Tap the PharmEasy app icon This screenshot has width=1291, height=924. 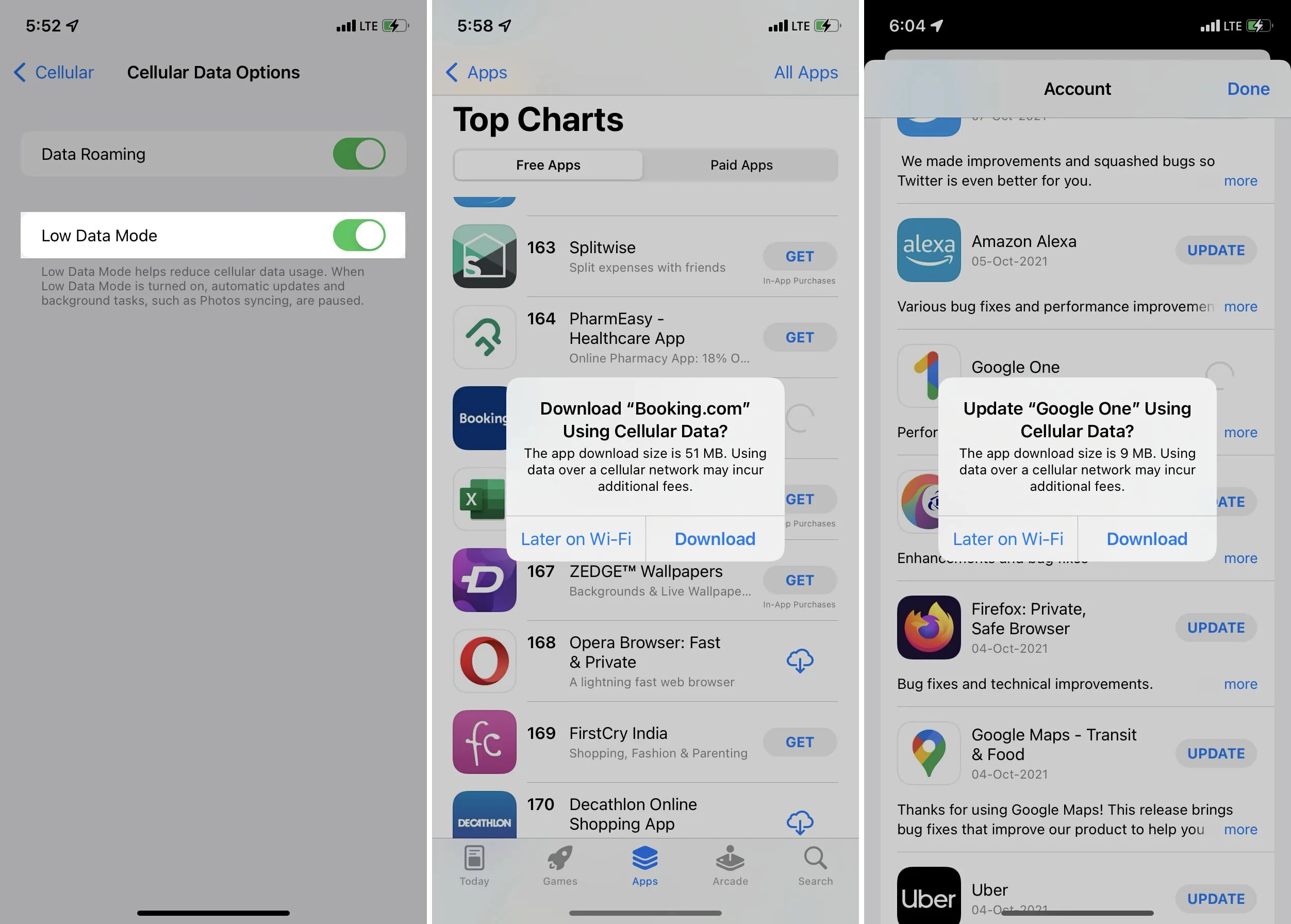click(484, 336)
